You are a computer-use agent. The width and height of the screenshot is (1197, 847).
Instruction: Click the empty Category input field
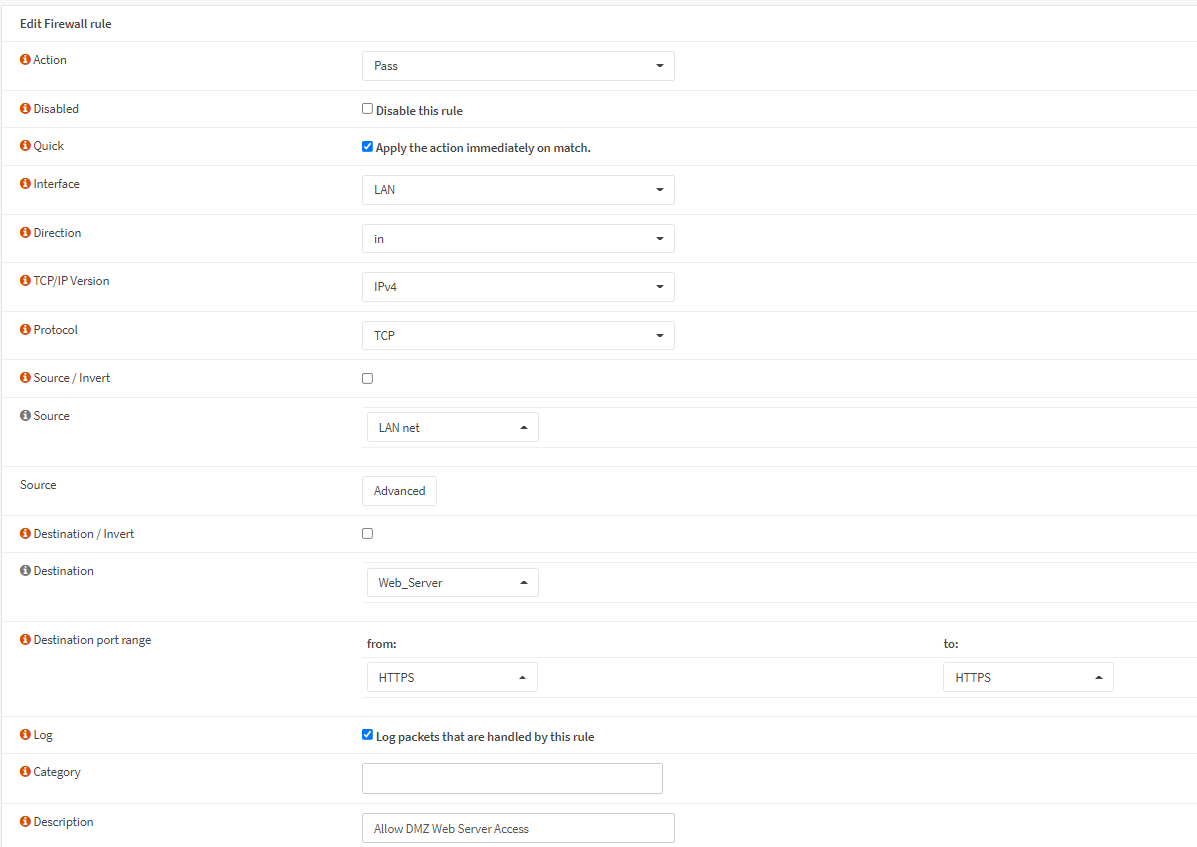coord(512,778)
